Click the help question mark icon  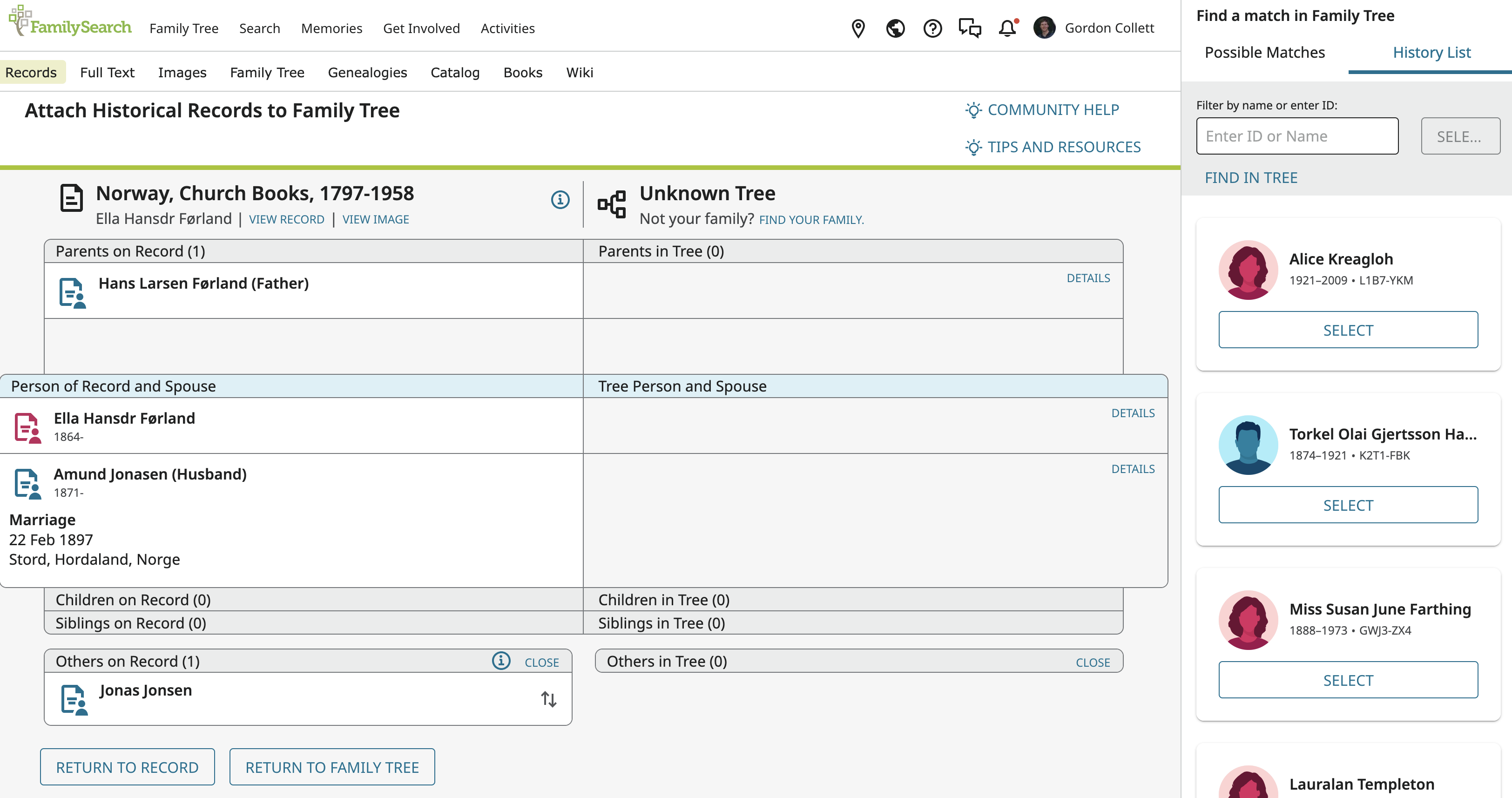pyautogui.click(x=932, y=28)
